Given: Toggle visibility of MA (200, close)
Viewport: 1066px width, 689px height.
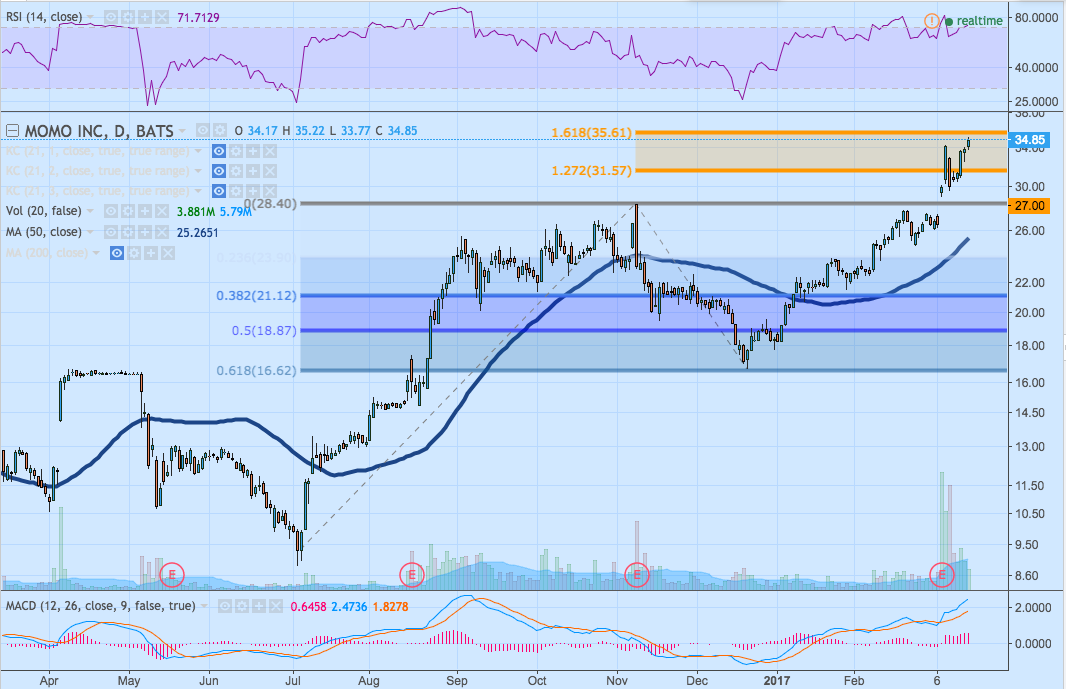Looking at the screenshot, I should pos(117,253).
